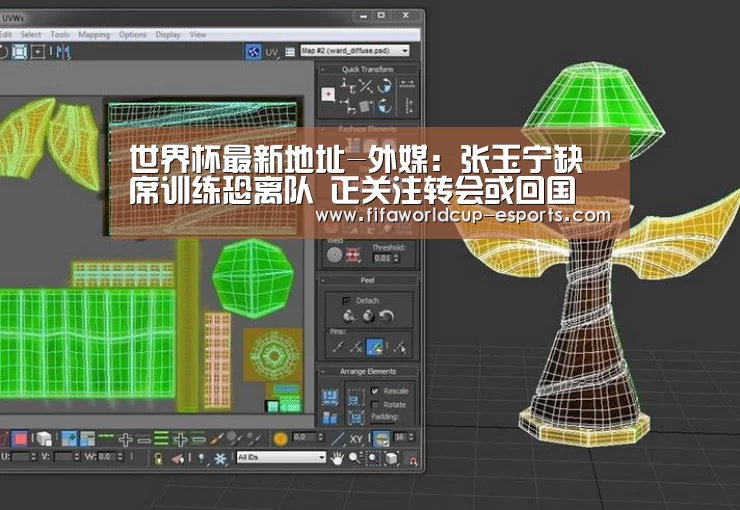Select the Zoom magnifier tool

tap(355, 458)
